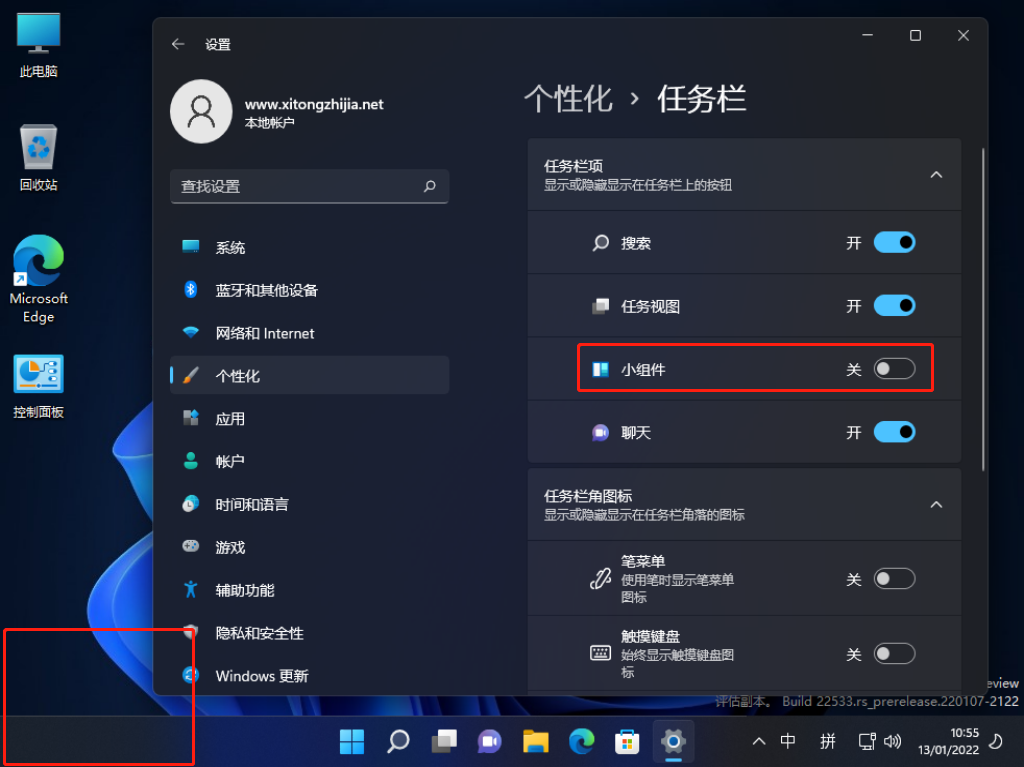
Task: Open 控制面板 from the desktop
Action: coord(37,378)
